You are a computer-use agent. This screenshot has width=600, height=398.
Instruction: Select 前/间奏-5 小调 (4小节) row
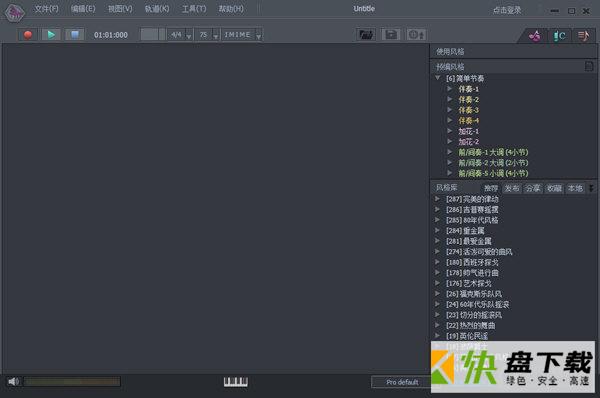493,173
